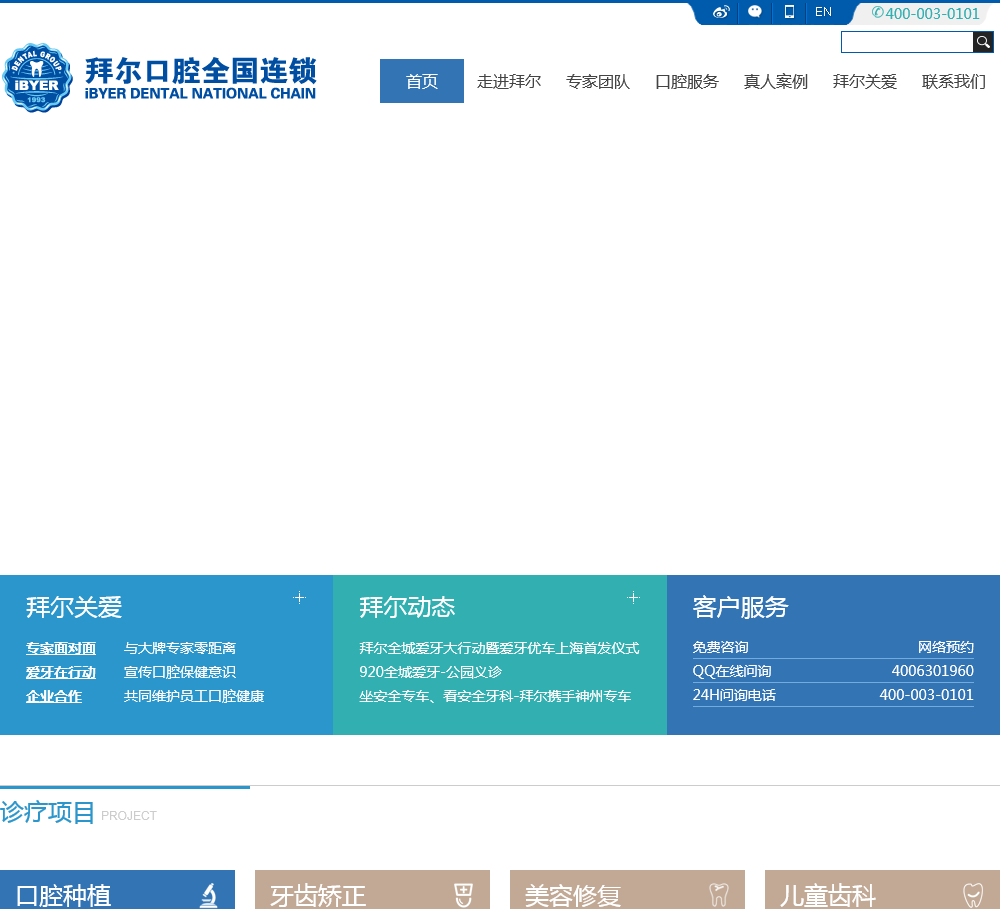Image resolution: width=1000 pixels, height=909 pixels.
Task: Open the 专家团队 menu item
Action: click(598, 81)
